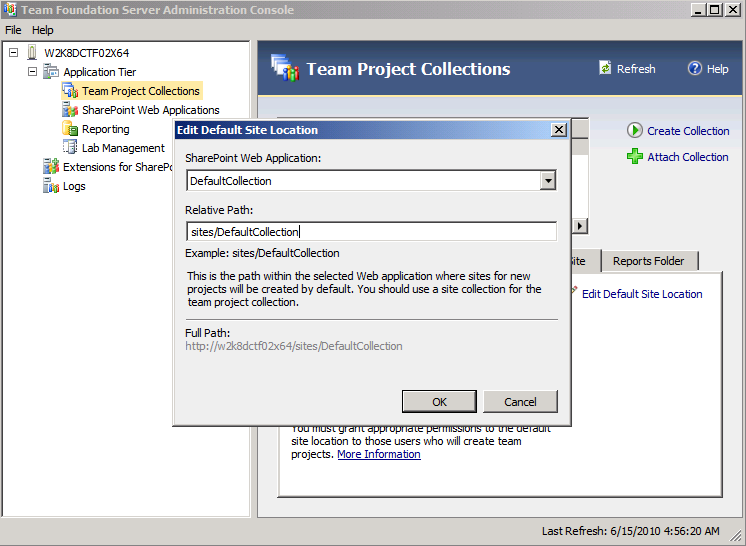Viewport: 746px width, 546px height.
Task: Click the green plus Attach Collection icon
Action: pyautogui.click(x=635, y=156)
